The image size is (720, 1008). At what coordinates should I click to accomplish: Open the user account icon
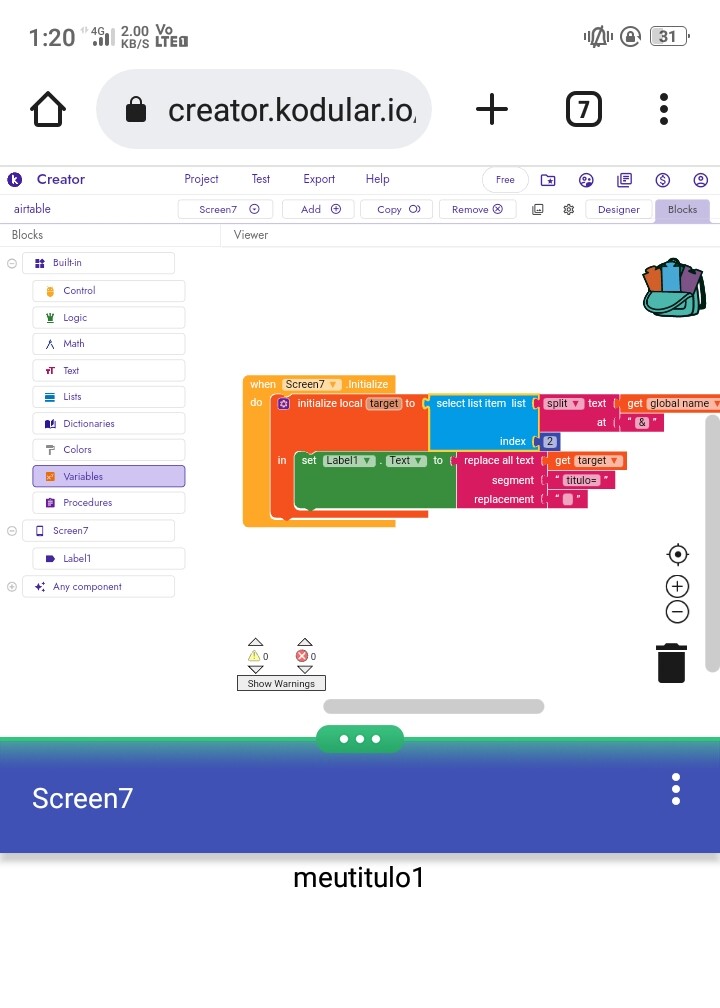point(701,180)
